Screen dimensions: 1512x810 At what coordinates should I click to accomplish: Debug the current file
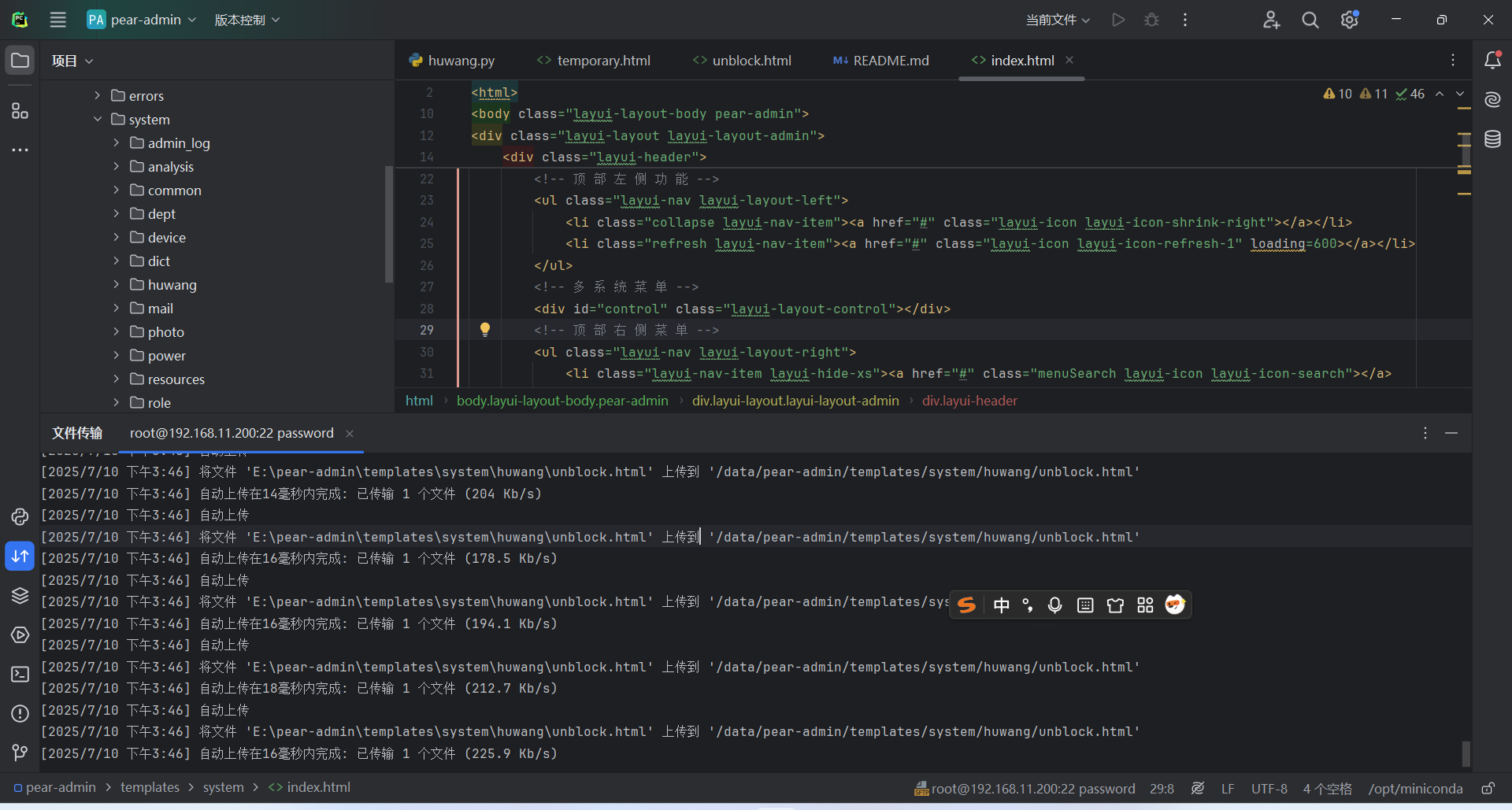tap(1151, 20)
